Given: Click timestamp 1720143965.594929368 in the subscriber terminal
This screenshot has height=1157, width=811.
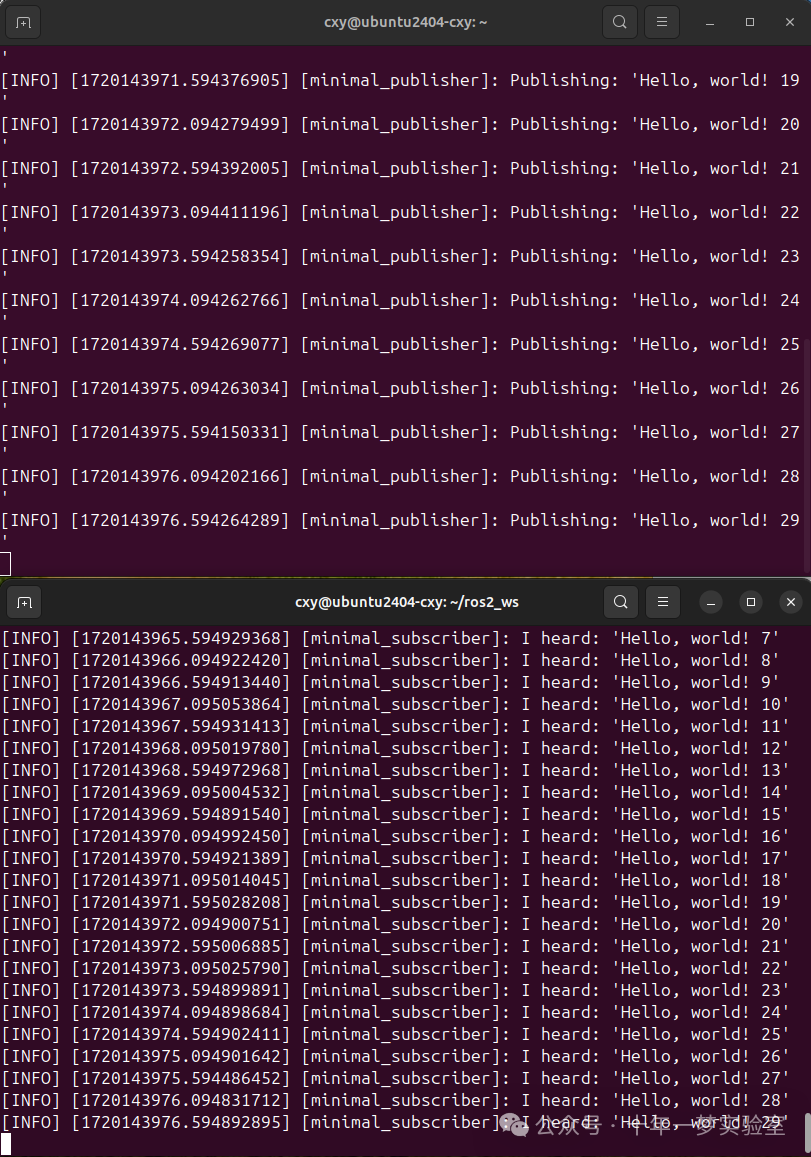Looking at the screenshot, I should click(x=181, y=639).
